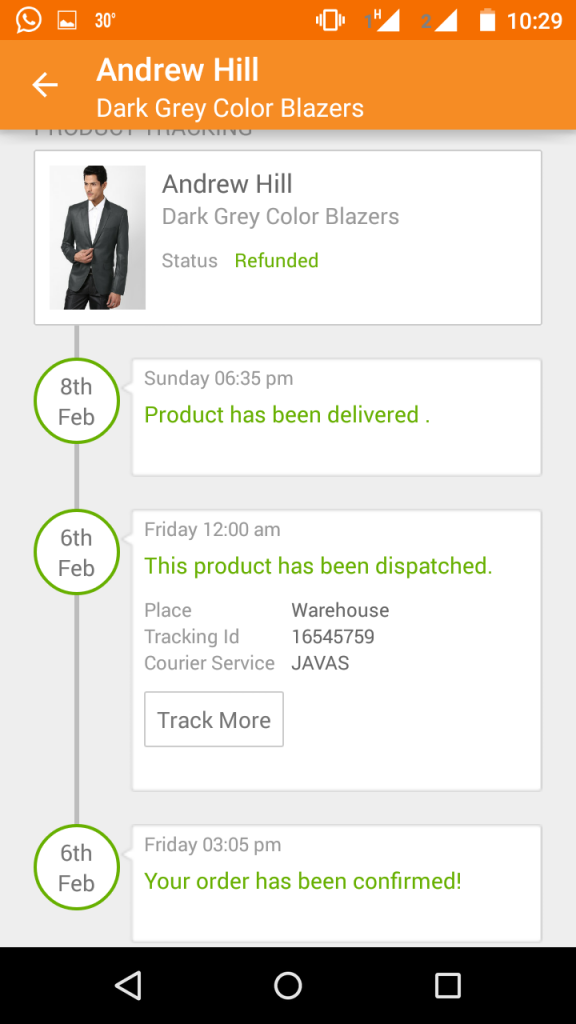Tap Android home circle button
The image size is (576, 1024).
coord(288,985)
